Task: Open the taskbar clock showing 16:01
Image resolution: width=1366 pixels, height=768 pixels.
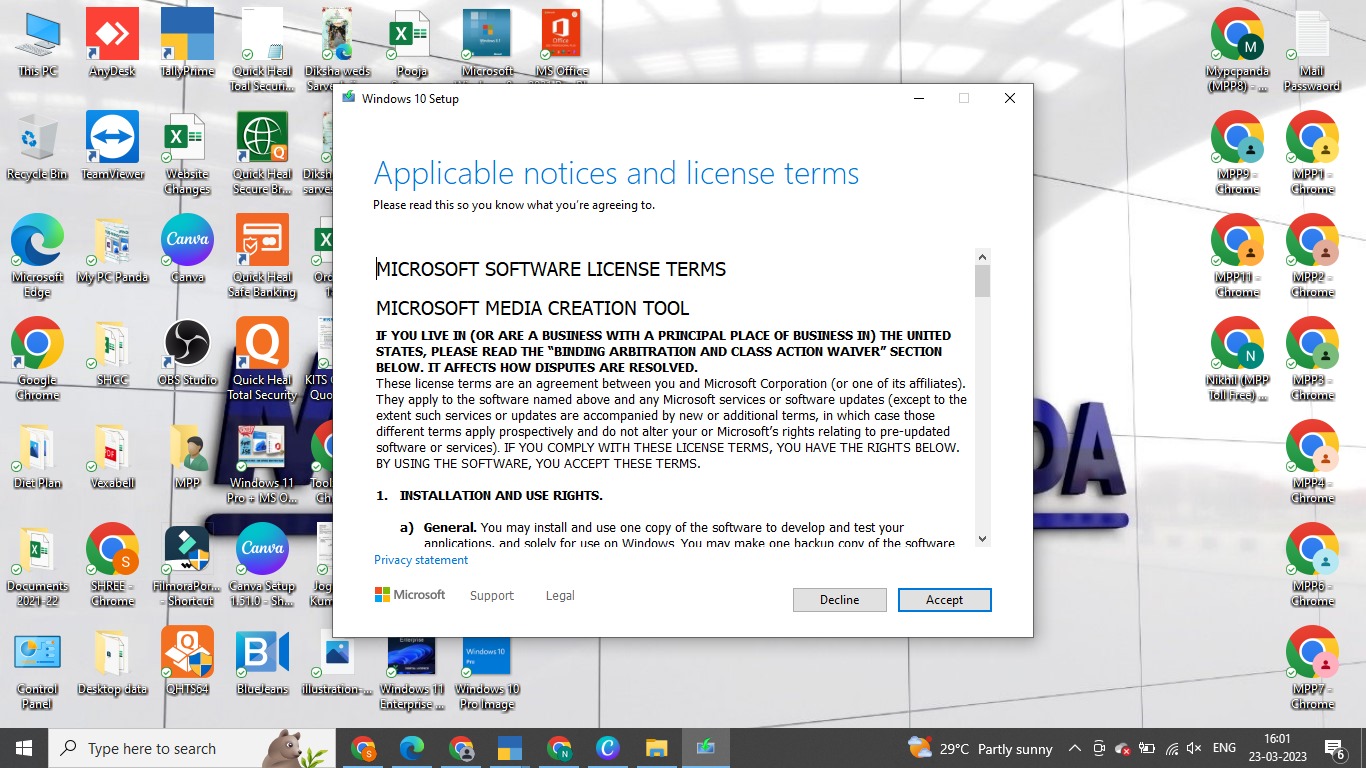Action: (1278, 748)
